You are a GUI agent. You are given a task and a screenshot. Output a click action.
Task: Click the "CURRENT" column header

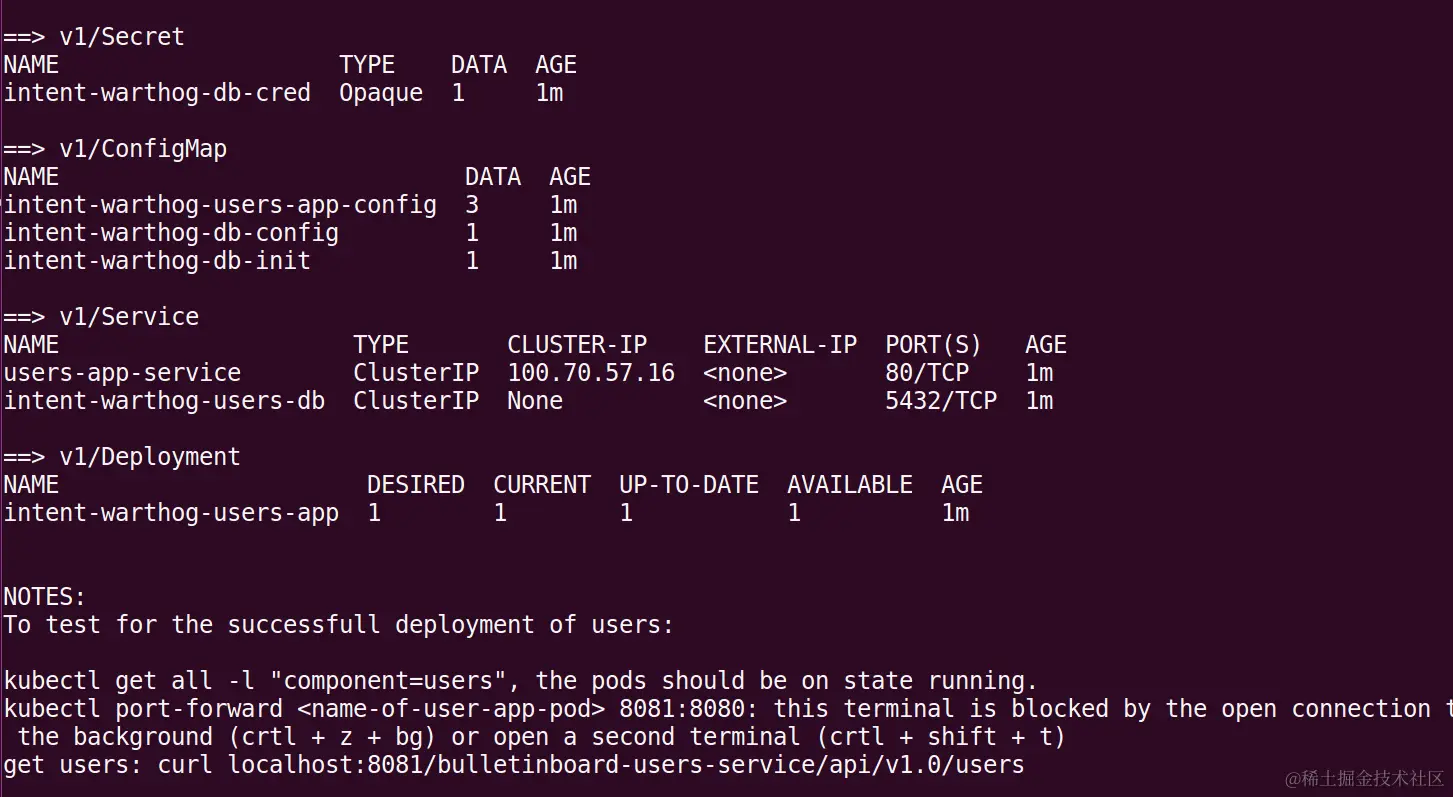[542, 485]
